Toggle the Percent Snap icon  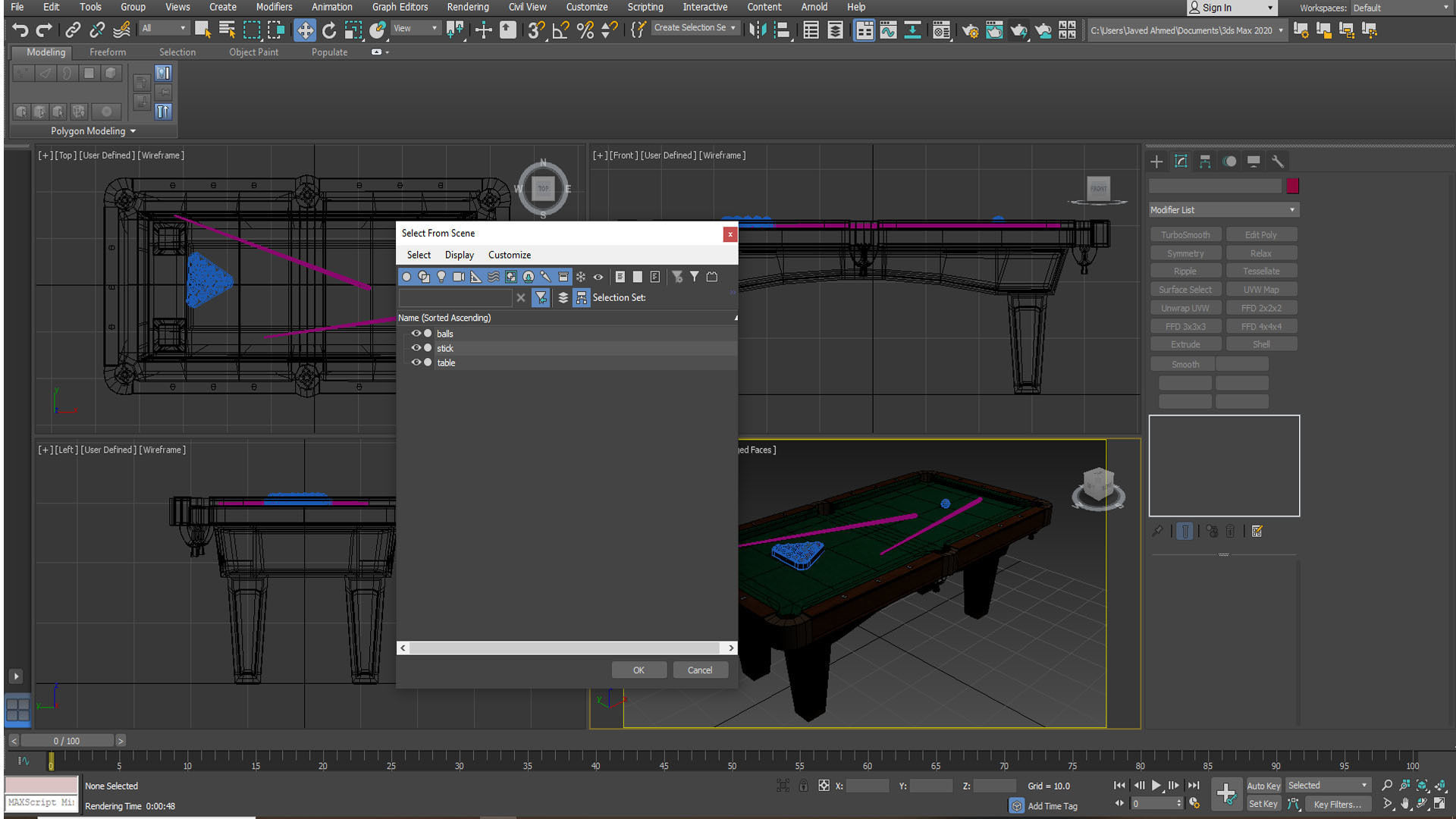coord(585,30)
